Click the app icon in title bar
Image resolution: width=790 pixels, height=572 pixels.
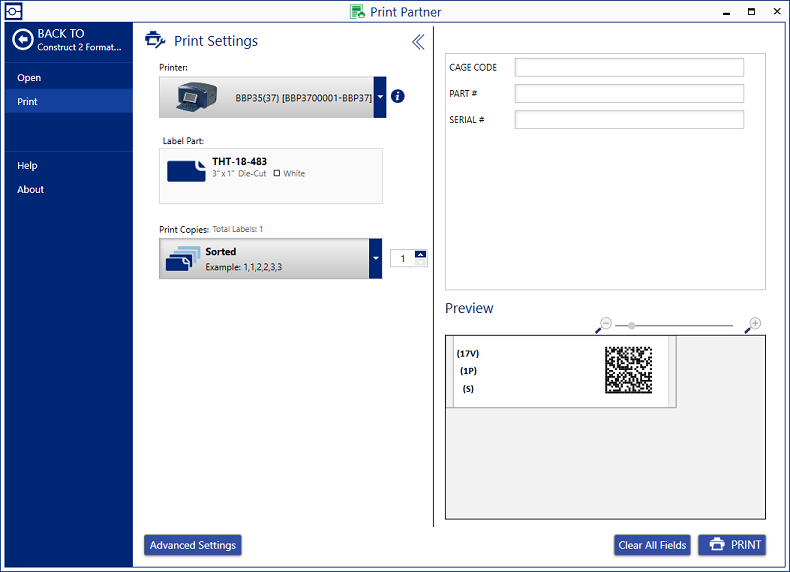coord(13,12)
